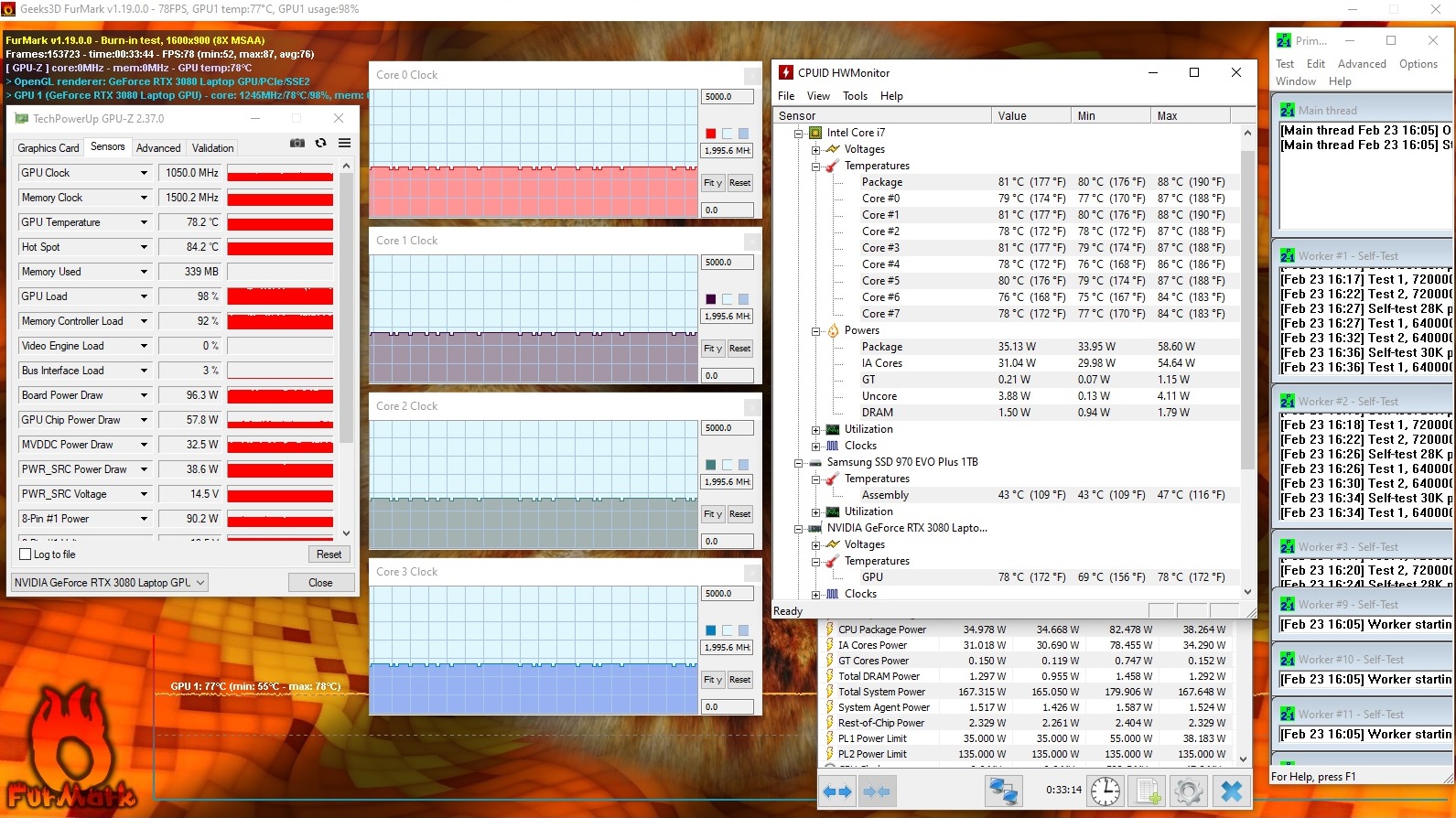Open the GPU Clock sensor dropdown

(x=144, y=173)
